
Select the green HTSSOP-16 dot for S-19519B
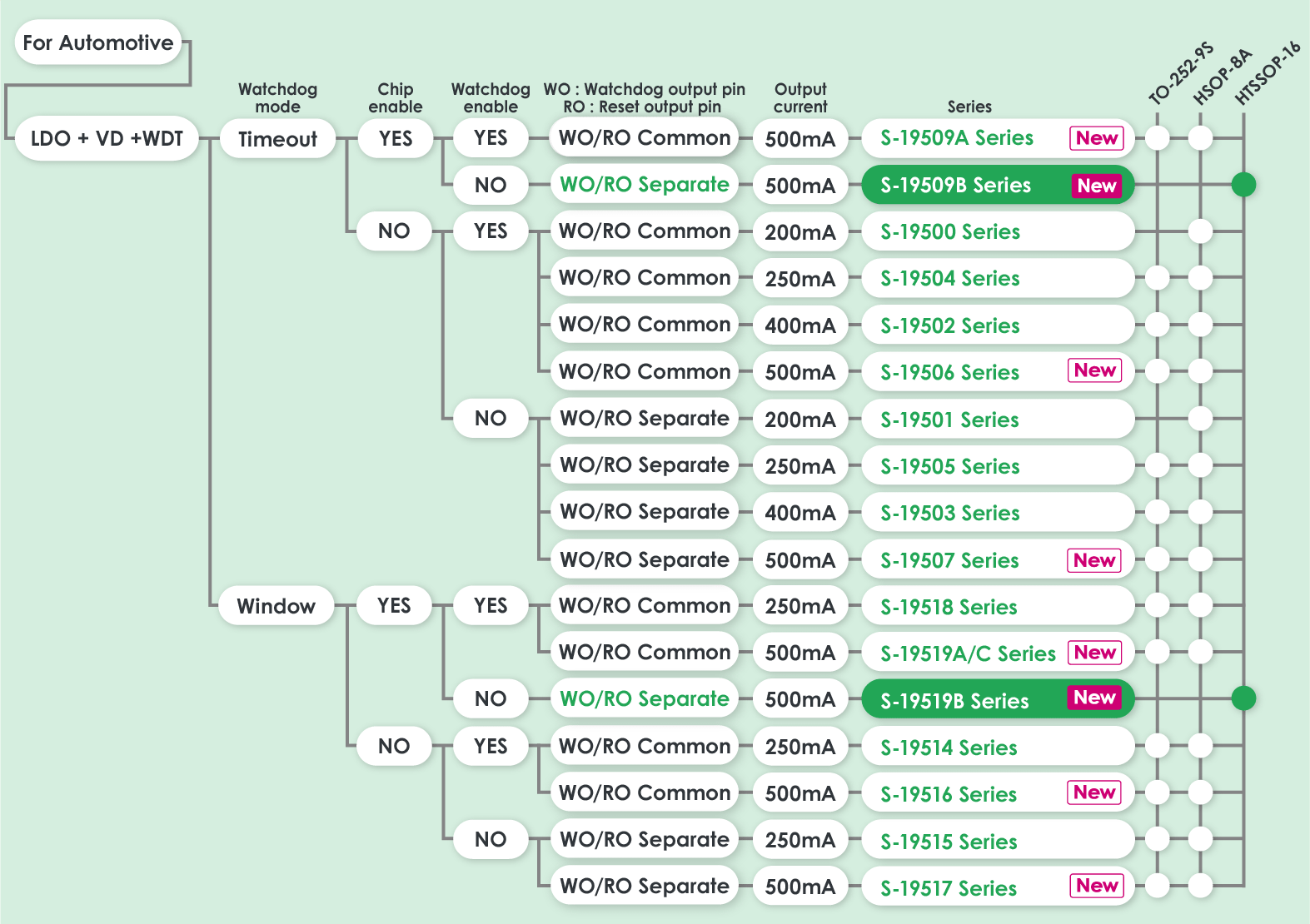pos(1243,698)
